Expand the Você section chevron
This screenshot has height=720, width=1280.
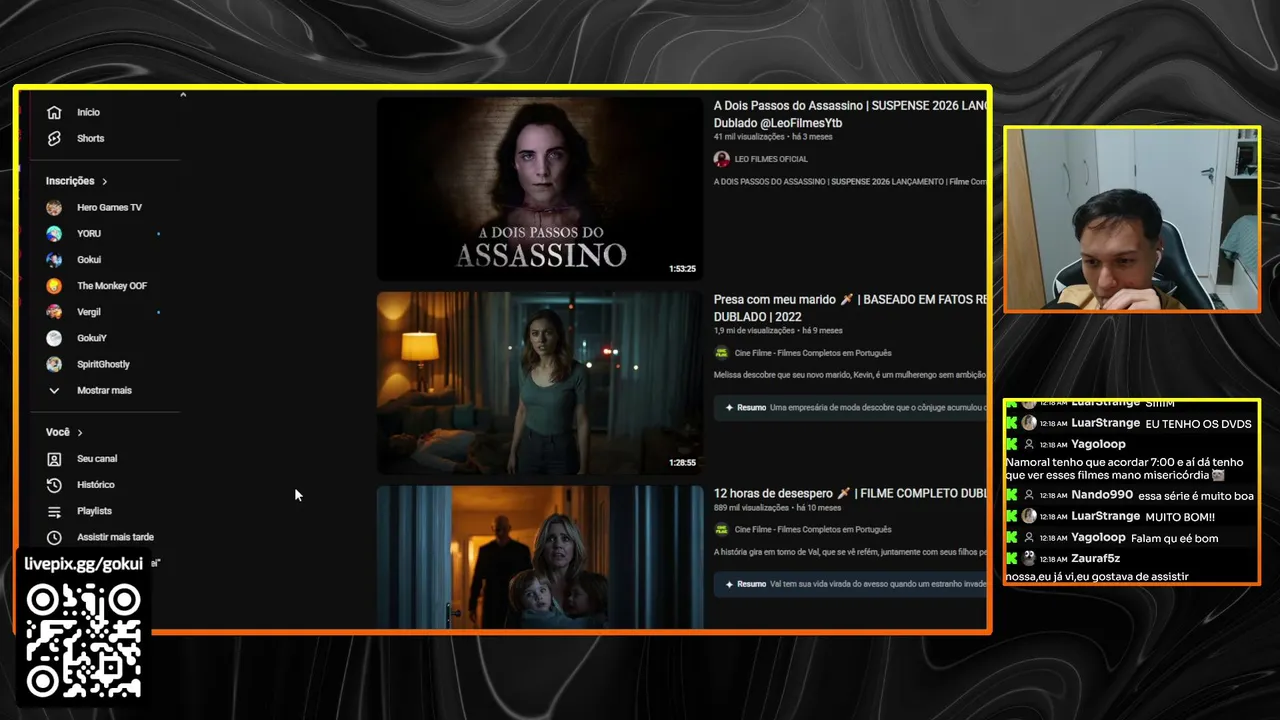[80, 432]
